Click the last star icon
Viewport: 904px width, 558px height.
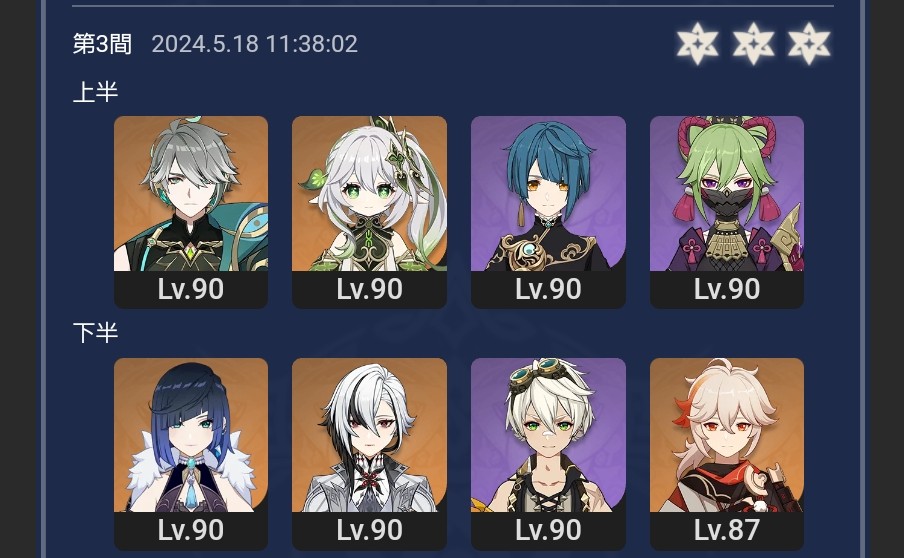809,43
